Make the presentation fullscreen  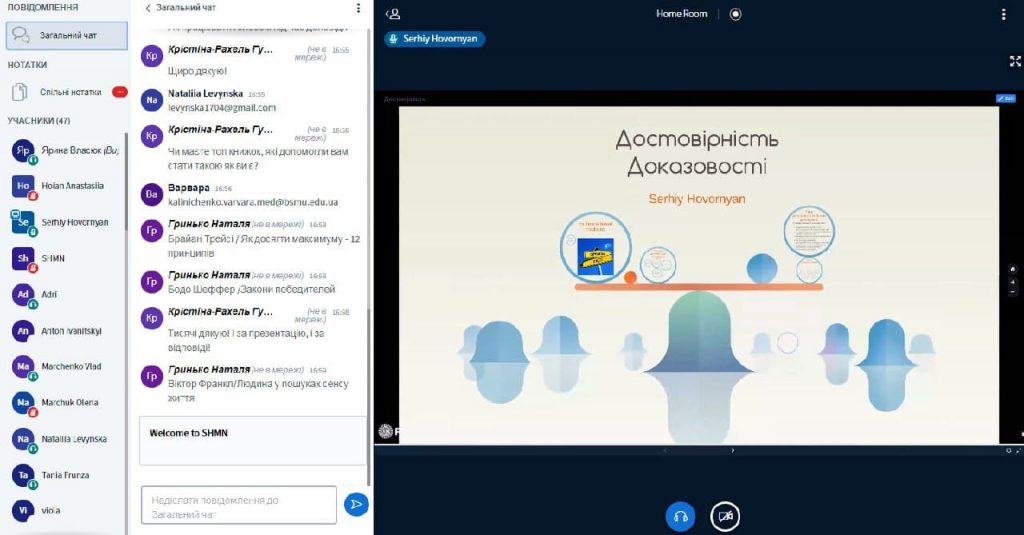(x=1015, y=61)
